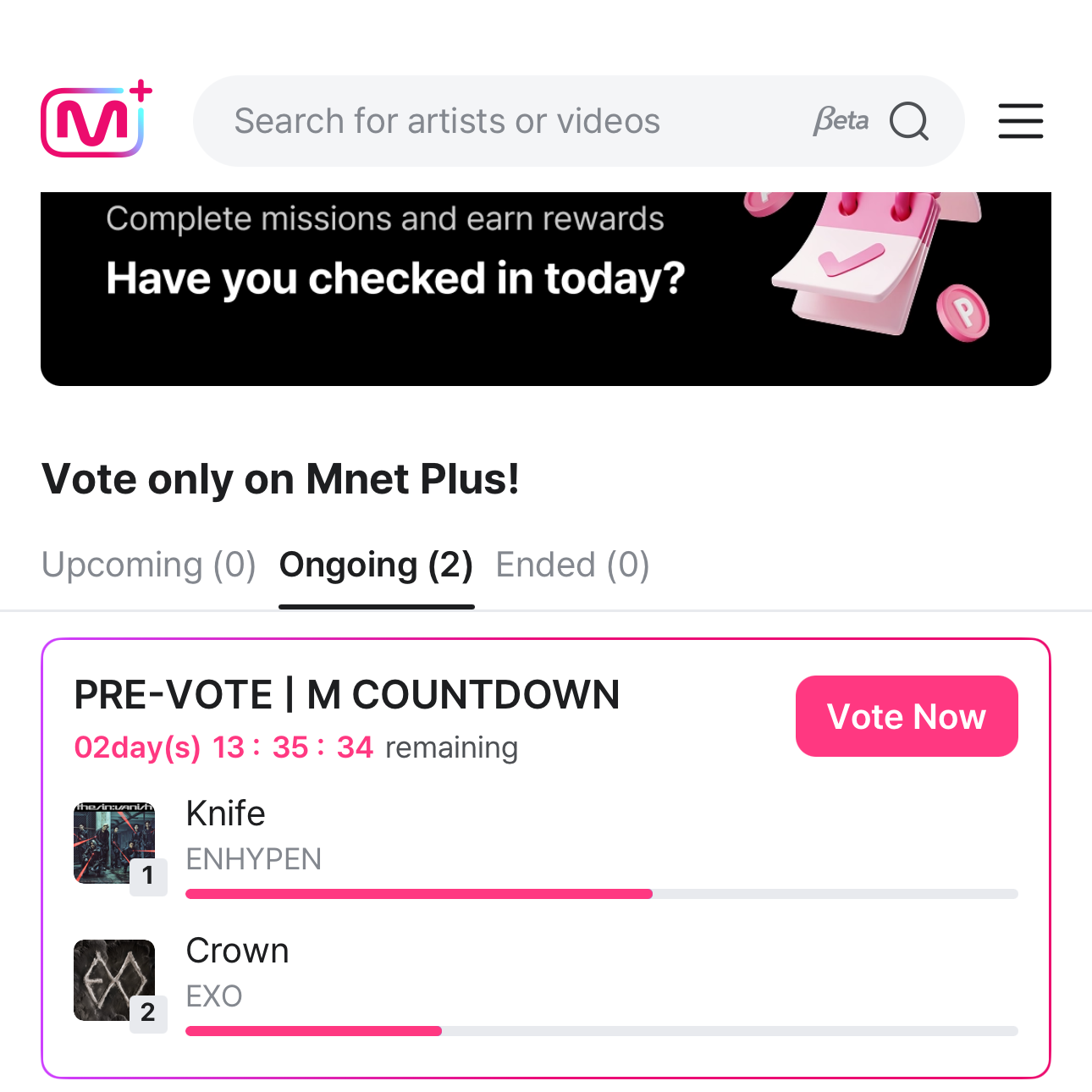Click the Crown vote progress bar
Viewport: 1092px width, 1092px height.
pyautogui.click(x=601, y=1031)
